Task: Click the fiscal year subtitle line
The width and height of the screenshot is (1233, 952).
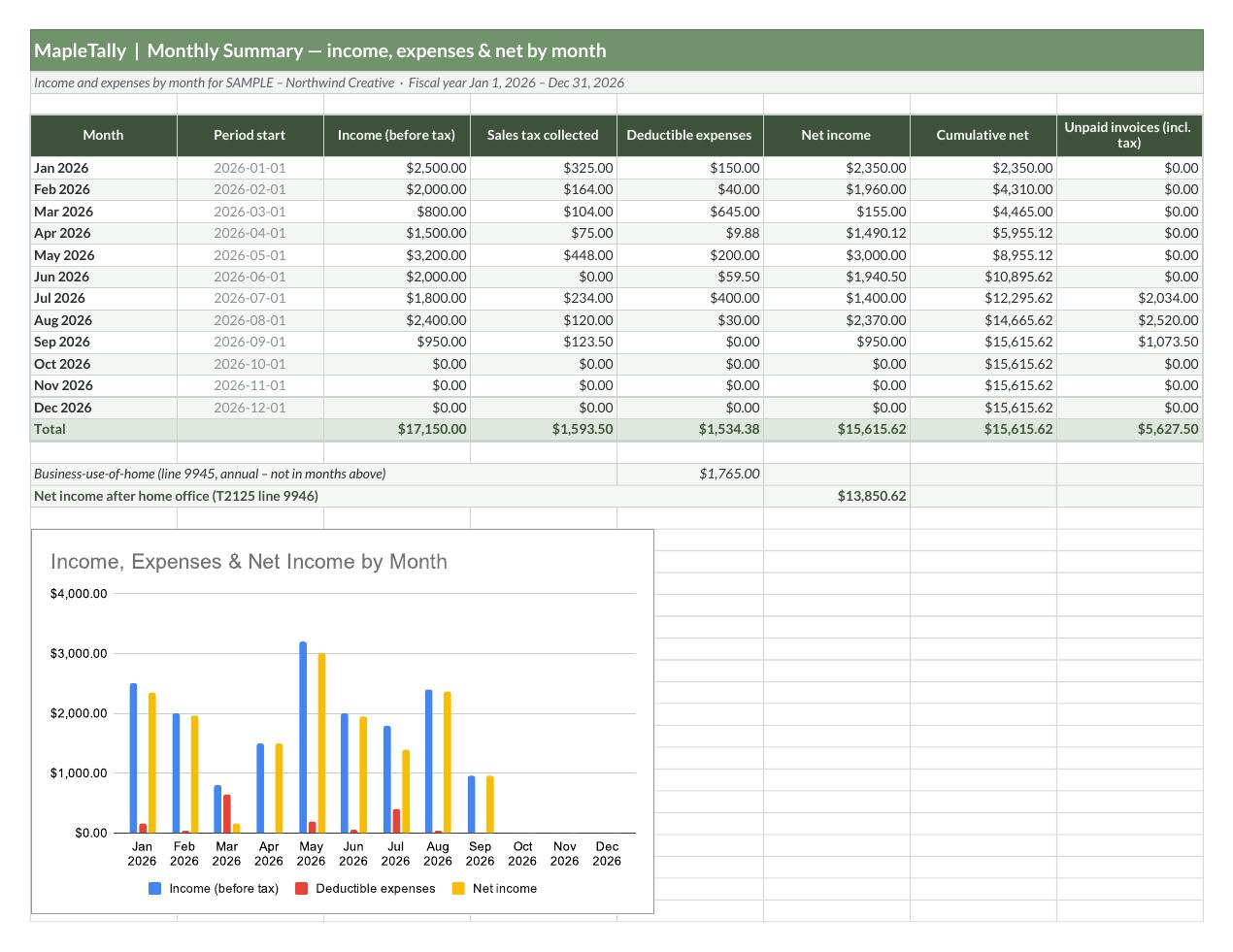Action: pyautogui.click(x=616, y=82)
